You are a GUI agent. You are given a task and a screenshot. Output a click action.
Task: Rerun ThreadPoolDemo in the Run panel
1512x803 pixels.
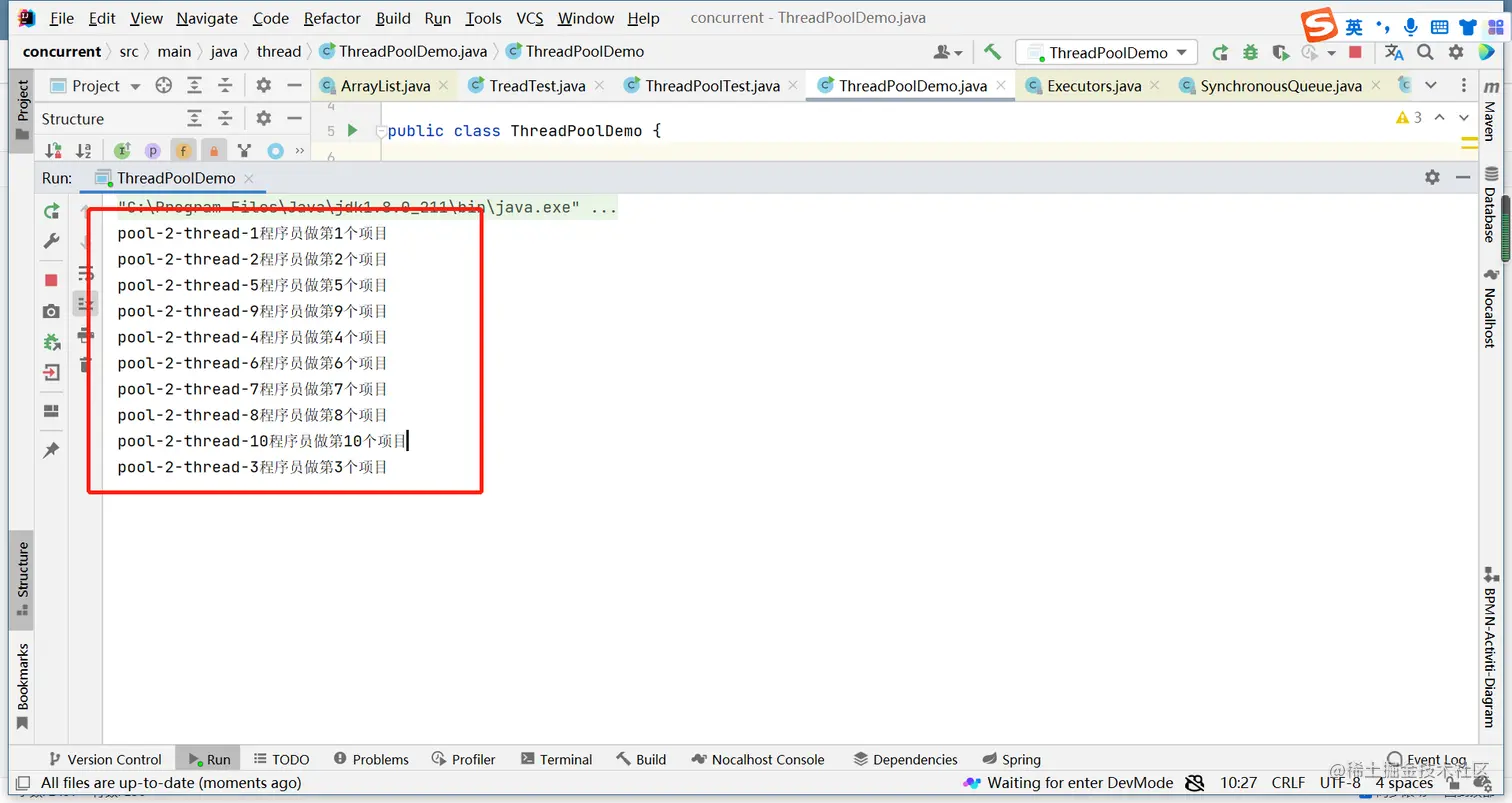pyautogui.click(x=51, y=211)
